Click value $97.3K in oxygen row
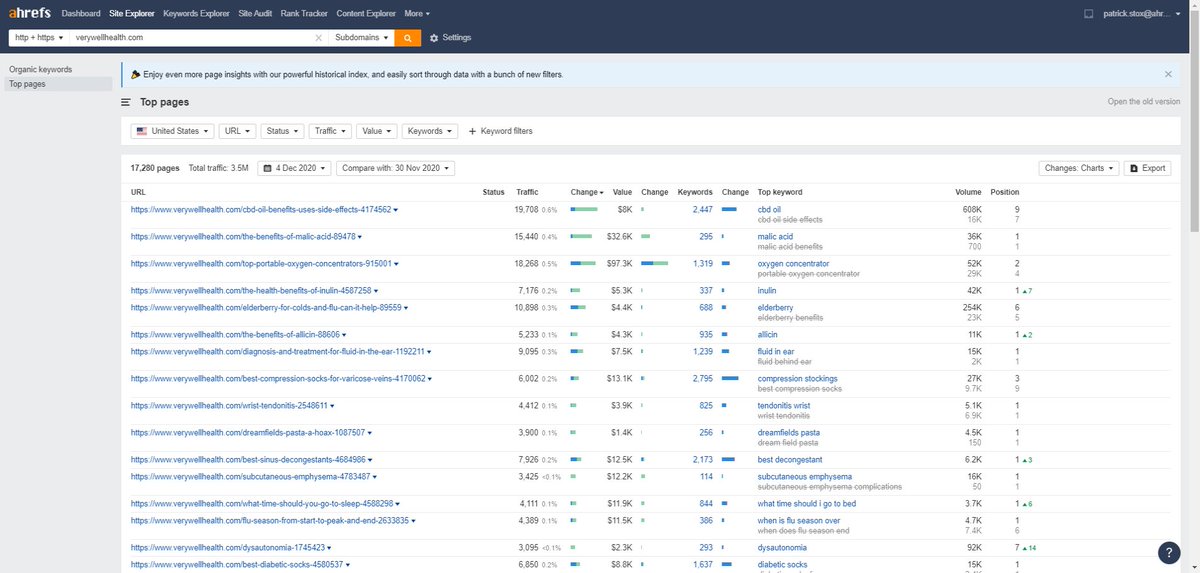 [x=620, y=263]
